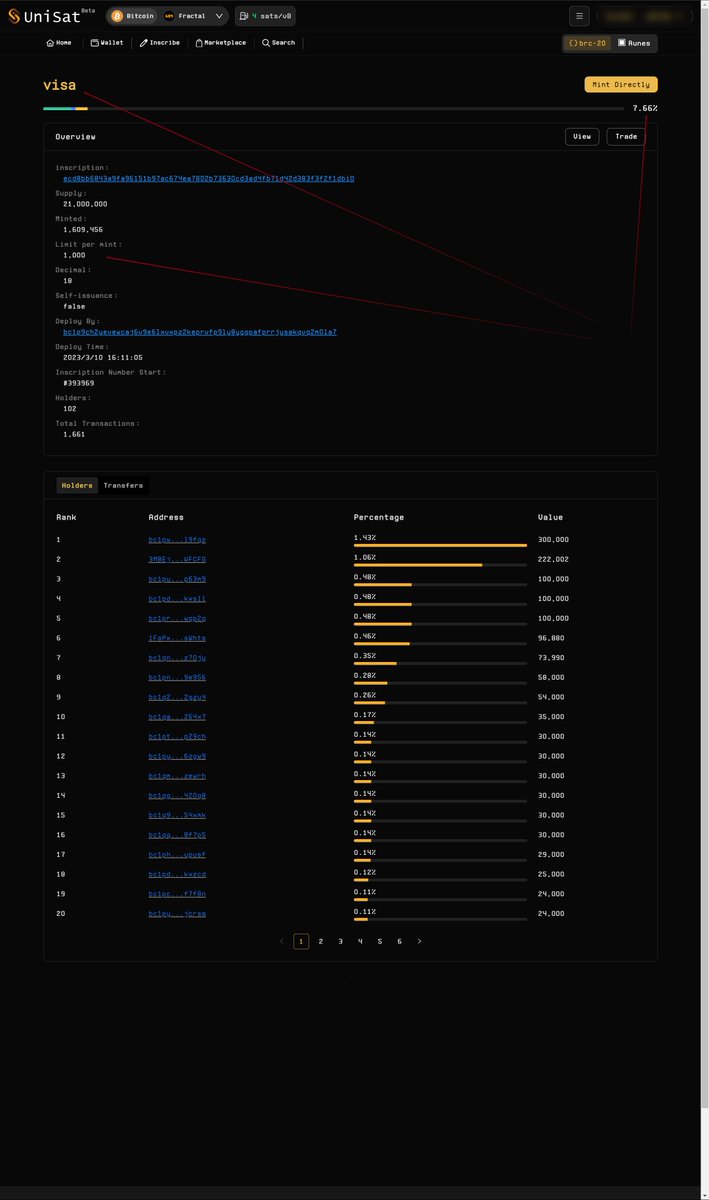The height and width of the screenshot is (1200, 709).
Task: Click deploy time 2023/3/10 16:11:05
Action: 103,357
